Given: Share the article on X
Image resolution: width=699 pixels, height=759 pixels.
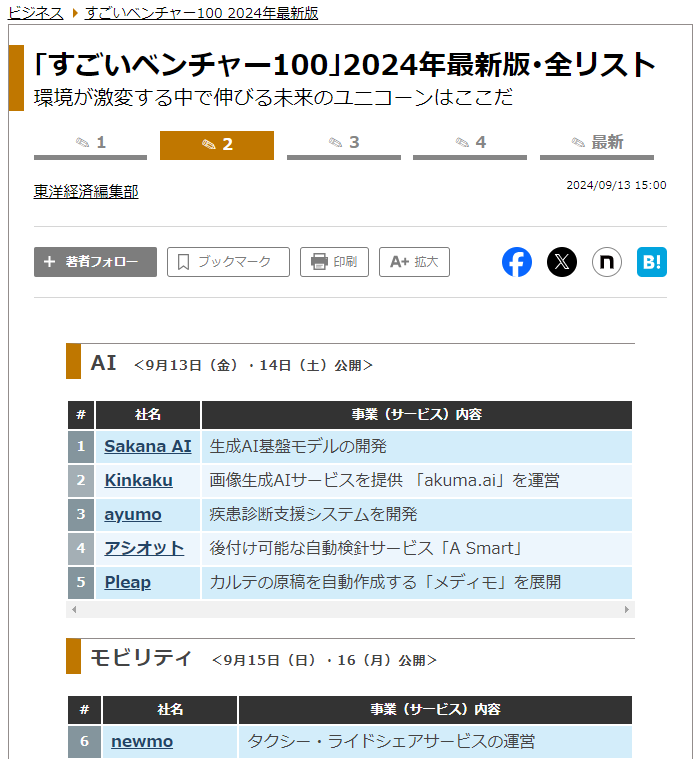Looking at the screenshot, I should tap(562, 262).
